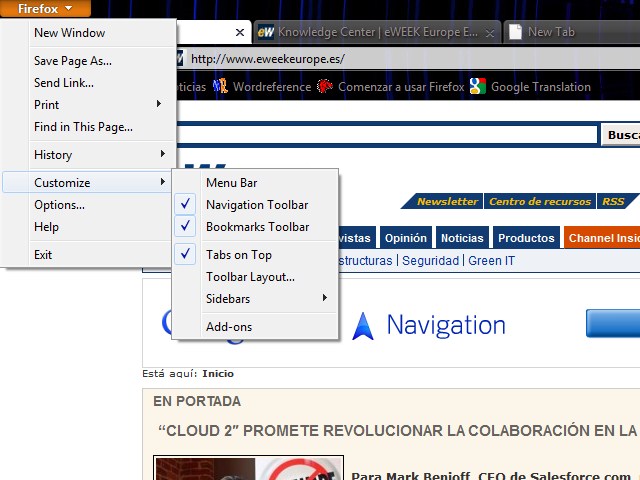Click the Buscar search button

click(x=621, y=135)
